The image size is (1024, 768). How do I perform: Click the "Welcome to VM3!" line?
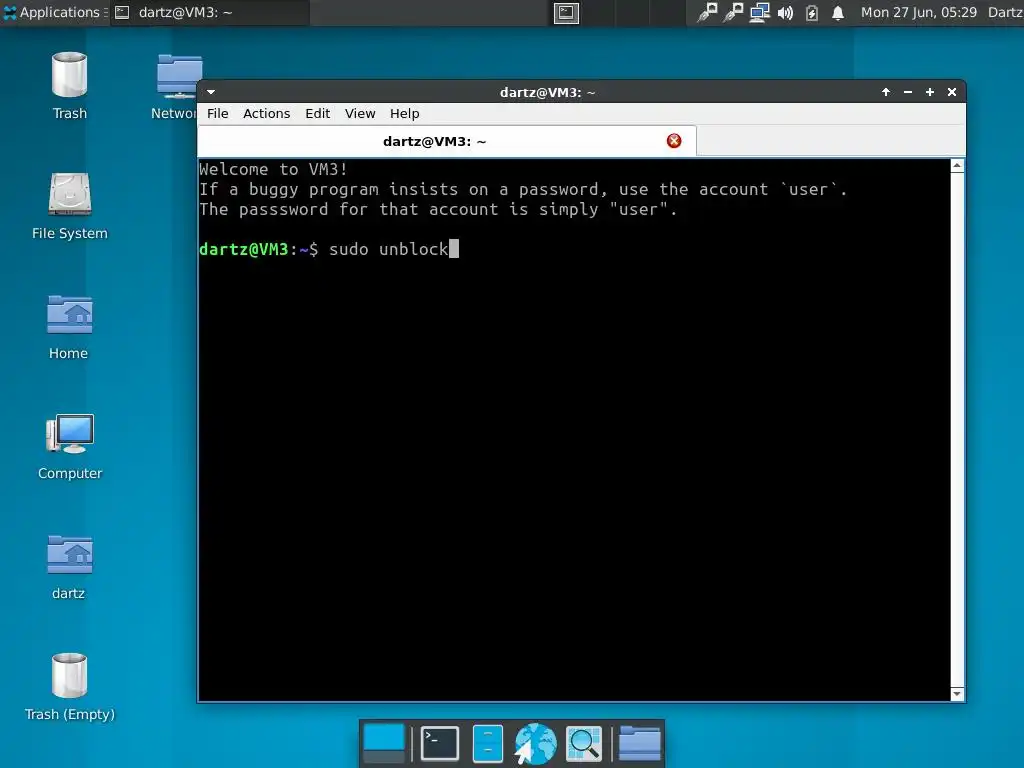click(x=273, y=169)
